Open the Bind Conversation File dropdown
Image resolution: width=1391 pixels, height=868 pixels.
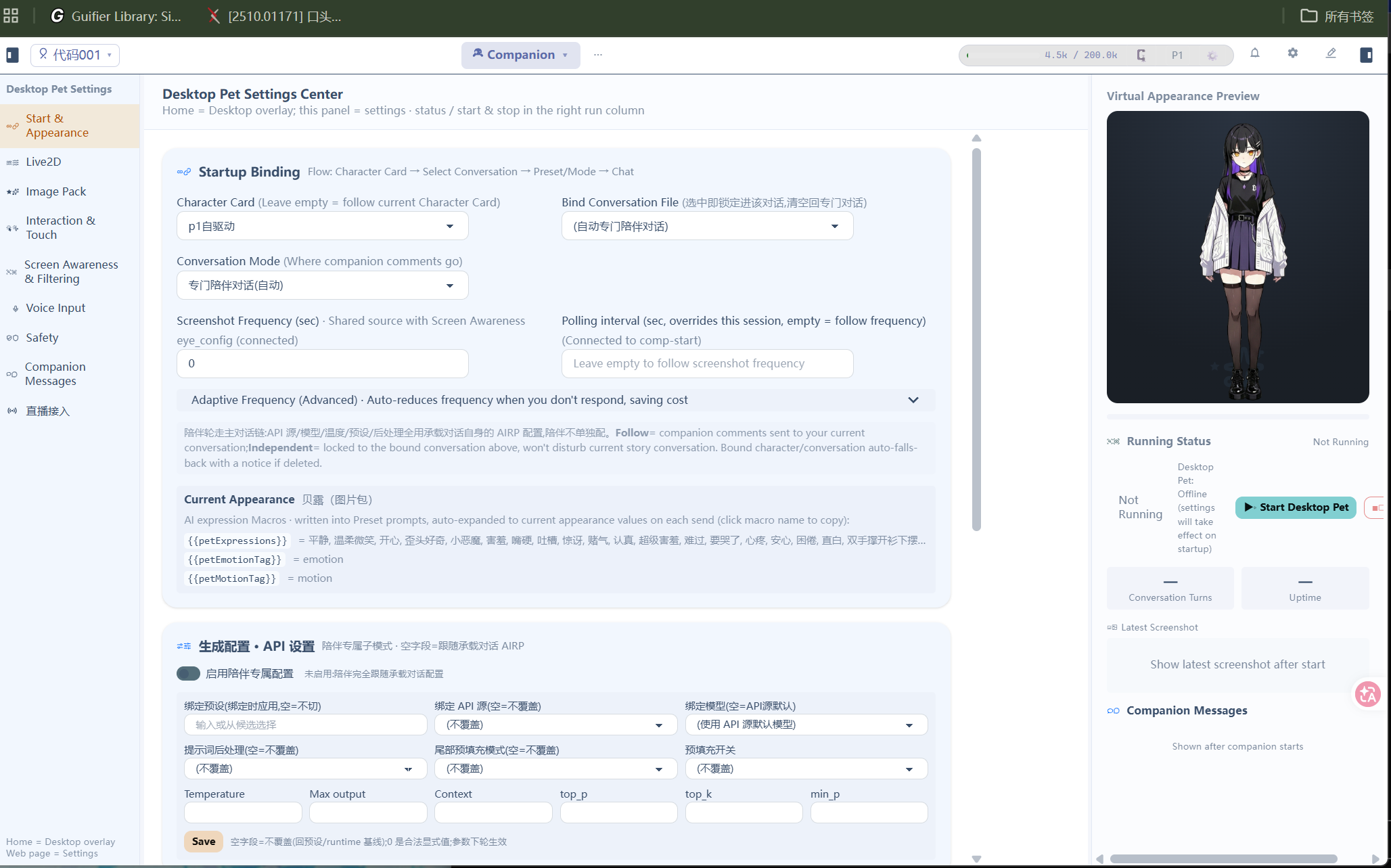tap(707, 226)
